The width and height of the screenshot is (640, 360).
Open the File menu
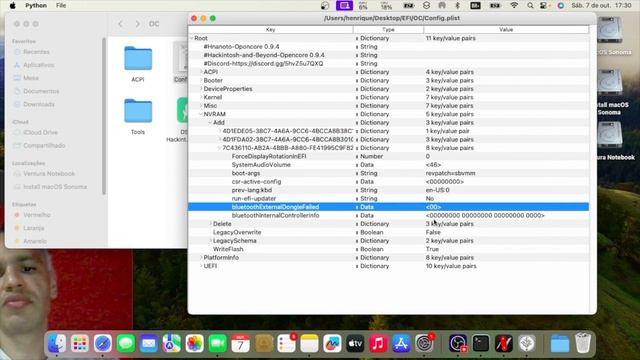[x=61, y=5]
